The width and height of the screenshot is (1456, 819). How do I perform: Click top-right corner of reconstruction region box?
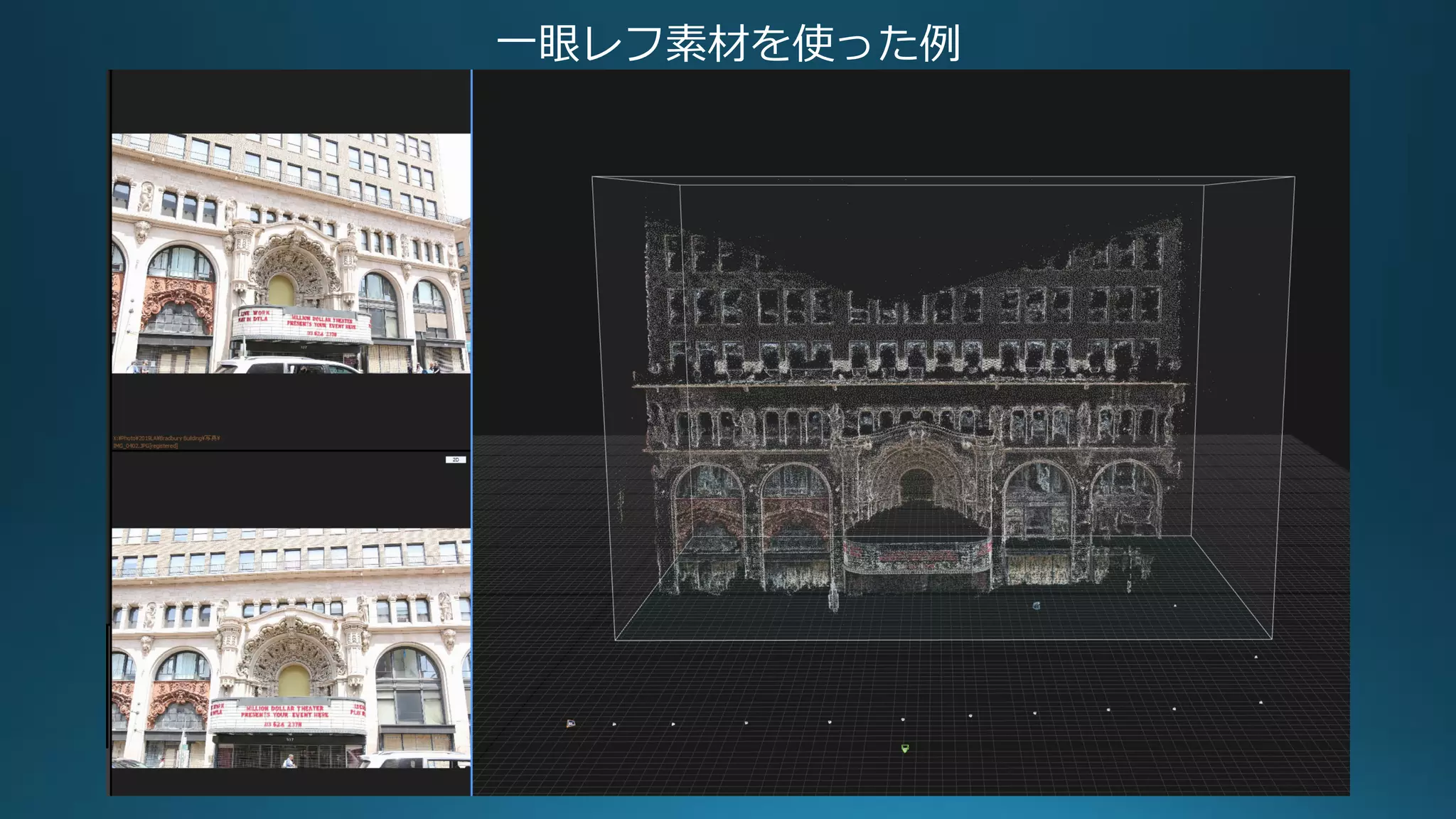pos(1294,177)
